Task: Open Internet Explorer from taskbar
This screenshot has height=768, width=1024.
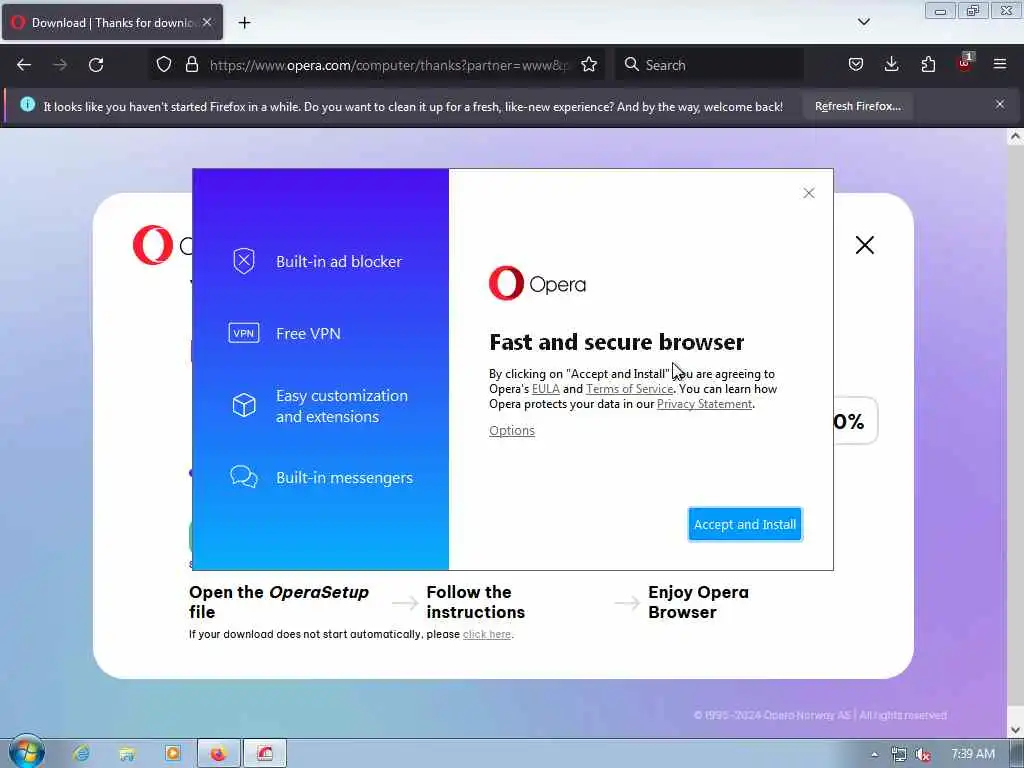Action: click(x=81, y=754)
